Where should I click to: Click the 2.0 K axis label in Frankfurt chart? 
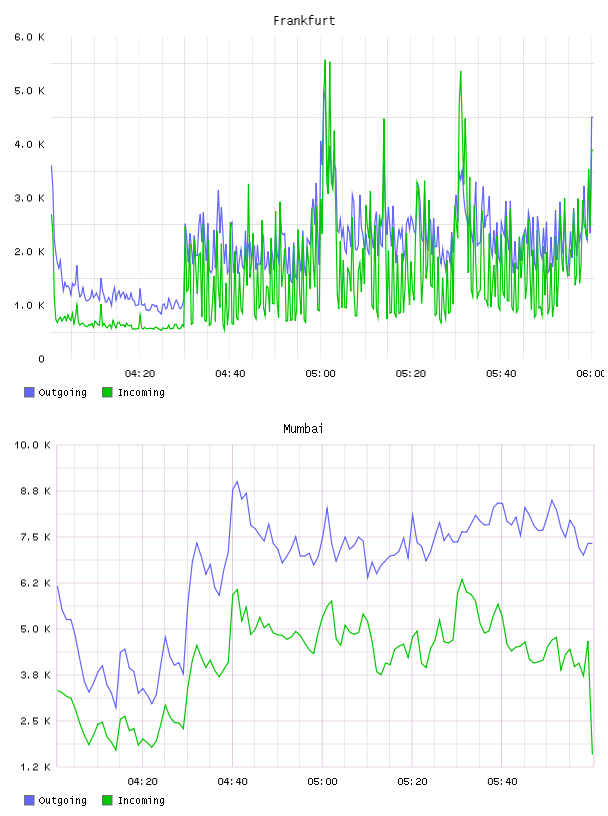click(30, 251)
